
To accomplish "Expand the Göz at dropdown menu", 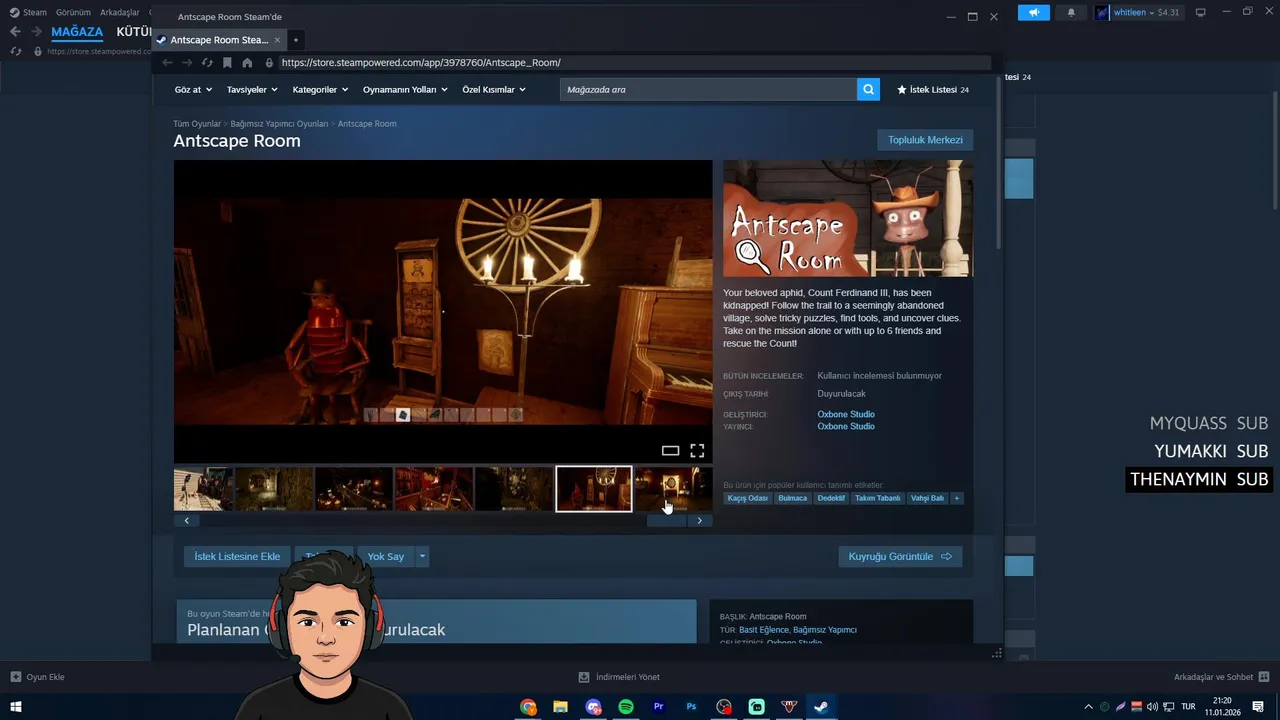I will tap(193, 89).
